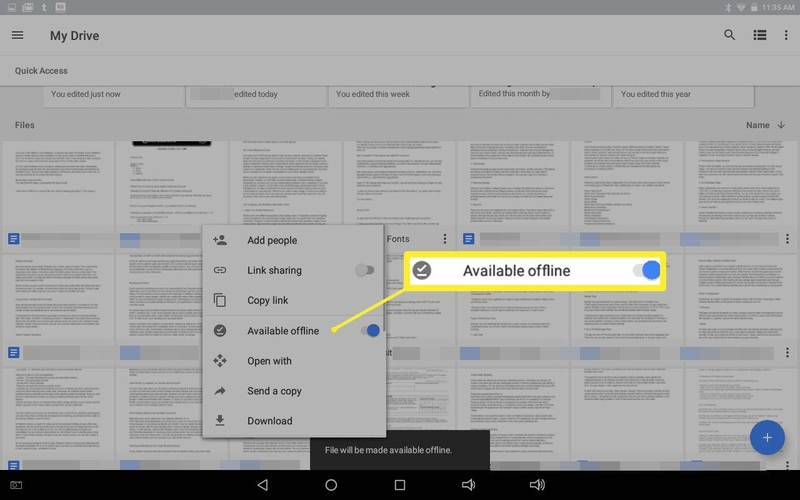The width and height of the screenshot is (800, 500).
Task: Tap the Bluetooth status icon
Action: pos(728,7)
